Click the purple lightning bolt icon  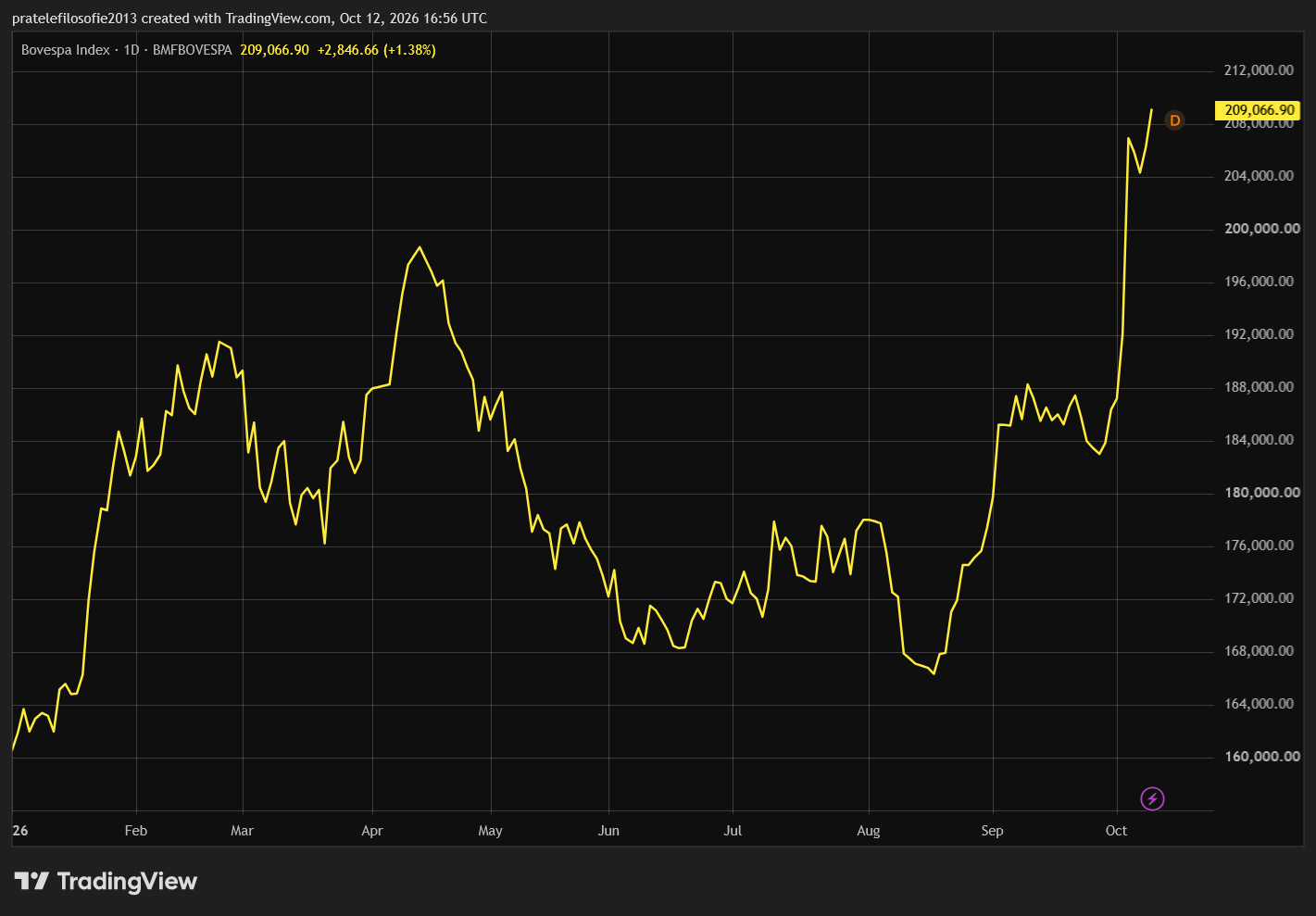tap(1152, 798)
